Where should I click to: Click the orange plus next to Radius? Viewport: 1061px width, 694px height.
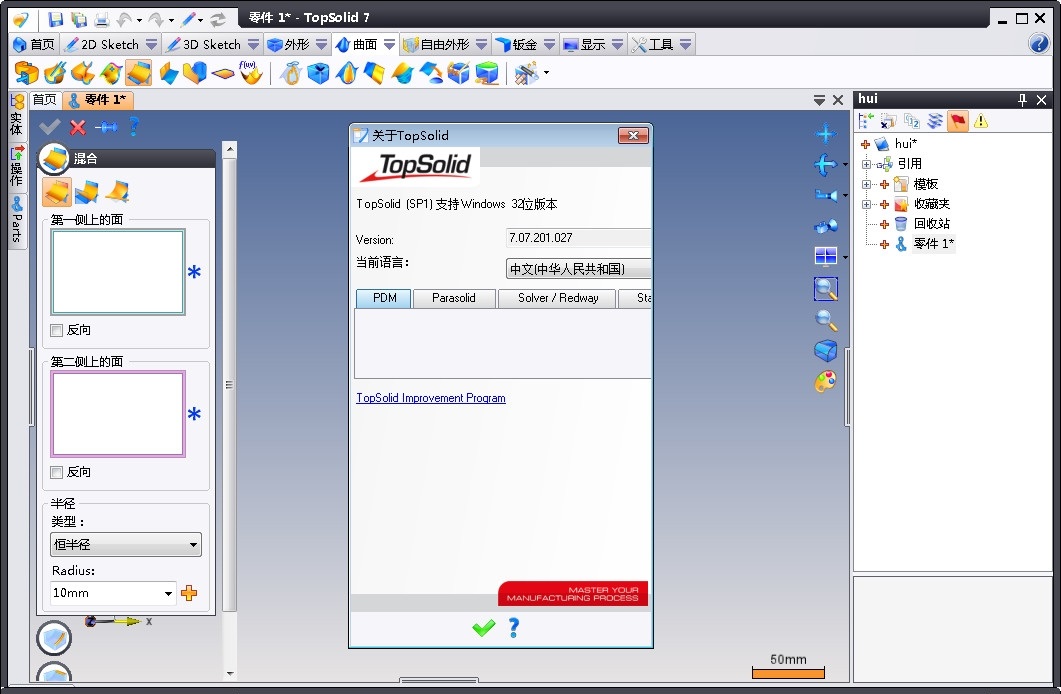(x=189, y=593)
